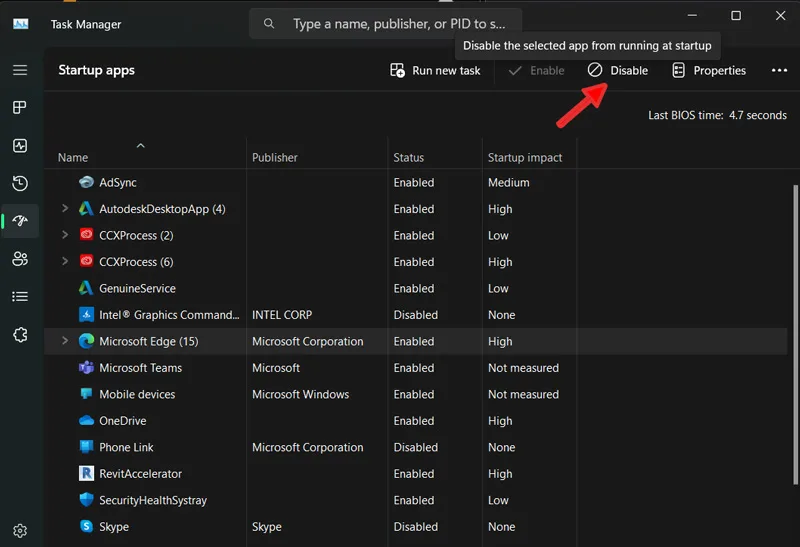The height and width of the screenshot is (547, 800).
Task: Open the three-dot more options menu
Action: (x=779, y=70)
